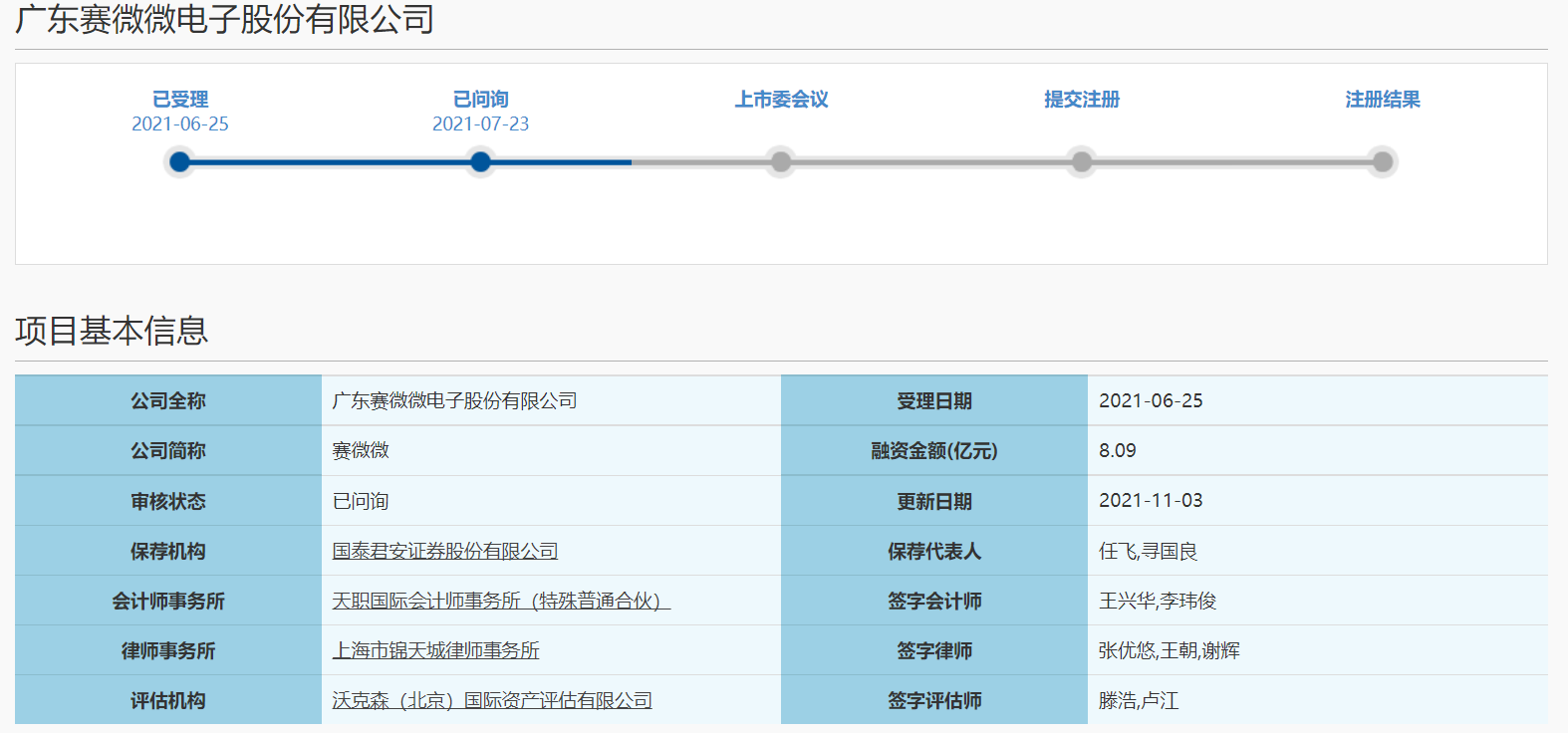Click the 滕浩,卢江 appraisers value

coord(1139,700)
